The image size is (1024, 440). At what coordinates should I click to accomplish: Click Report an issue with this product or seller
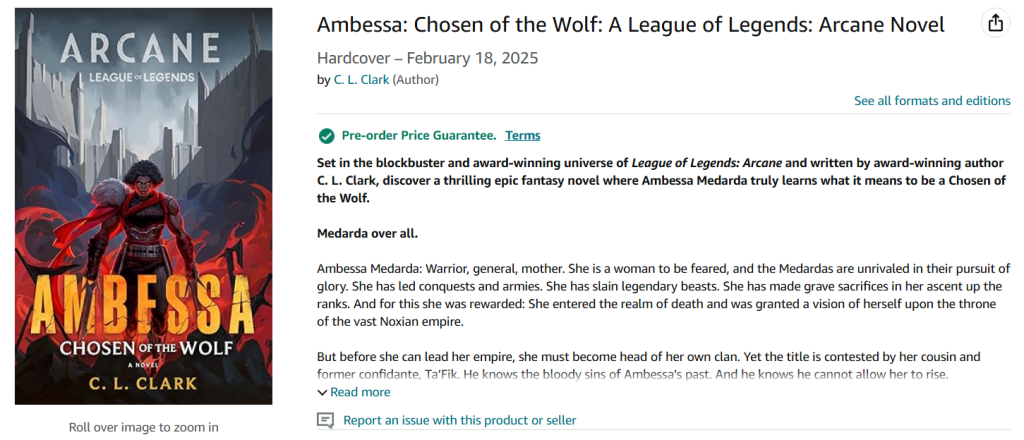[x=460, y=420]
